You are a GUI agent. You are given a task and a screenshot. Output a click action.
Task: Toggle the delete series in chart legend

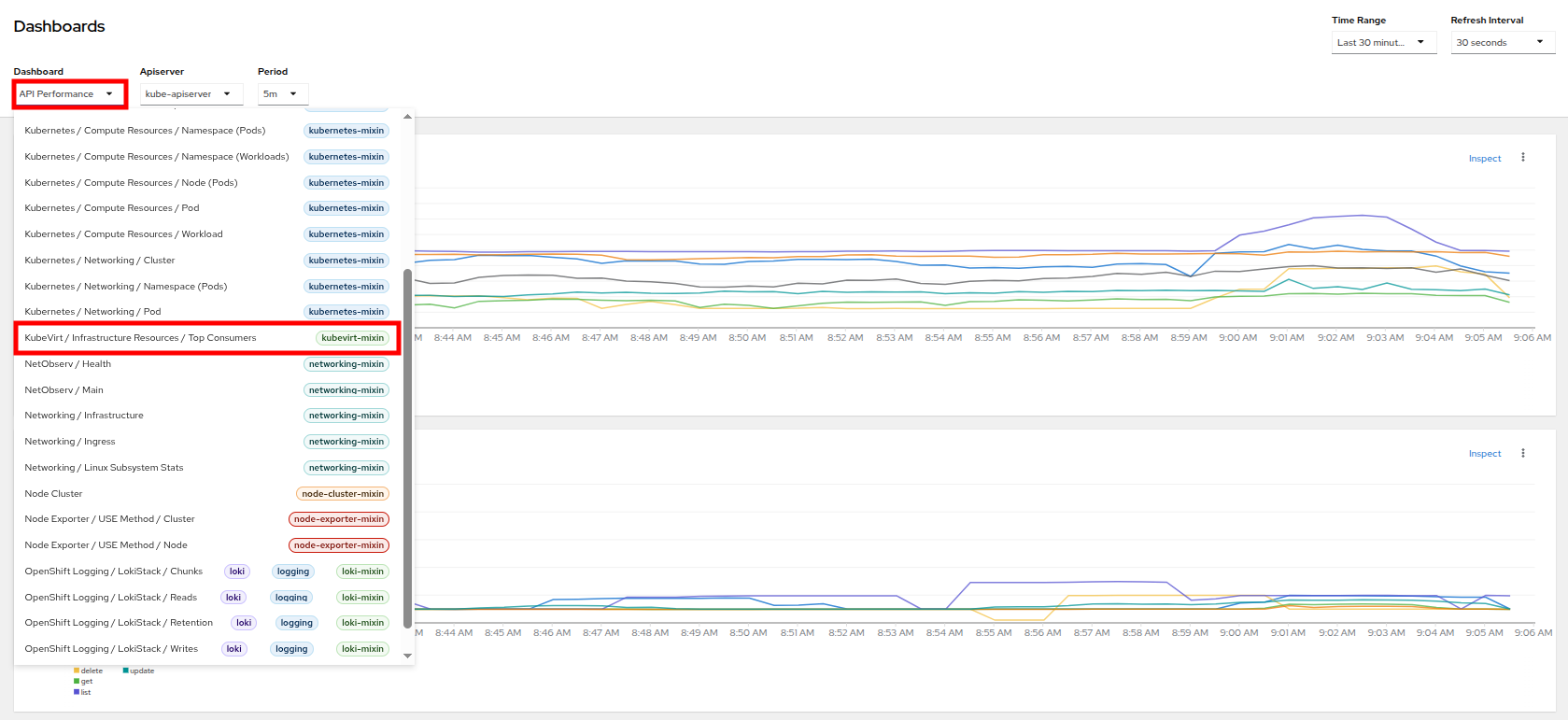92,671
